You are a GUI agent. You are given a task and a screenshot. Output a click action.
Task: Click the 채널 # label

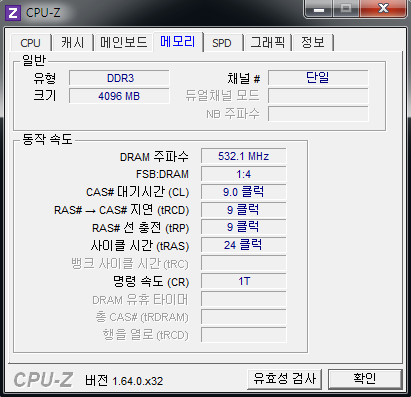pos(244,79)
